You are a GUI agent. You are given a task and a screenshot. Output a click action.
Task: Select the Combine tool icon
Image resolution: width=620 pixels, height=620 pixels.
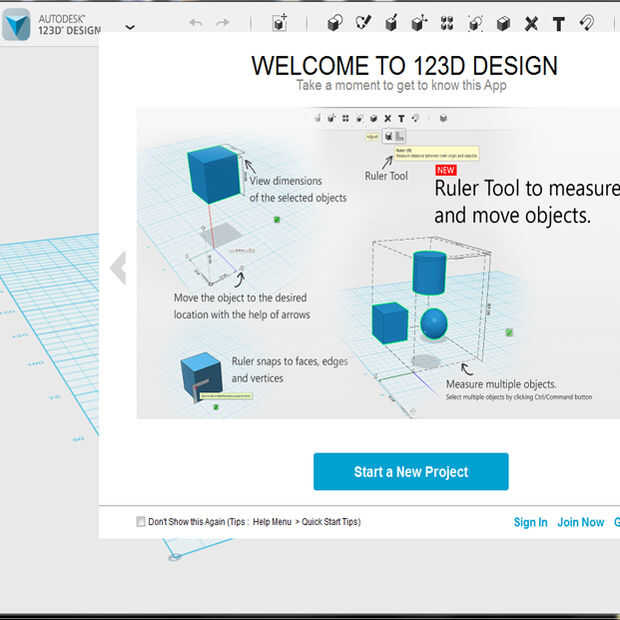(x=503, y=24)
